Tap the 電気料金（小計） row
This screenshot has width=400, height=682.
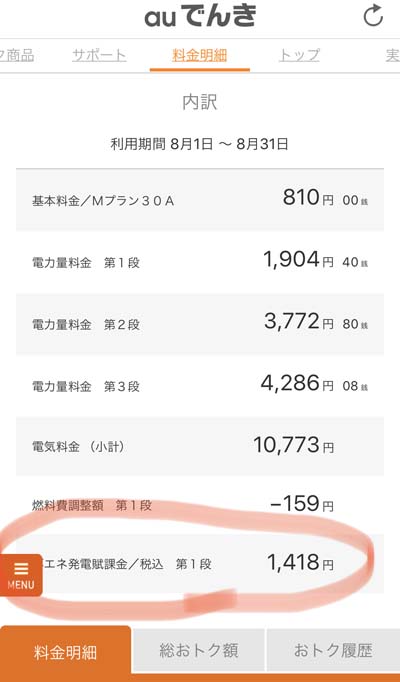200,446
